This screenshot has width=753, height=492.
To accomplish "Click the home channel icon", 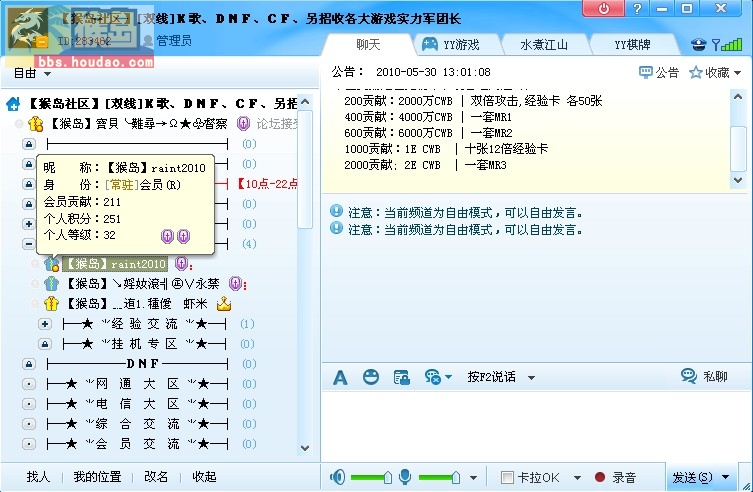I will [x=13, y=103].
